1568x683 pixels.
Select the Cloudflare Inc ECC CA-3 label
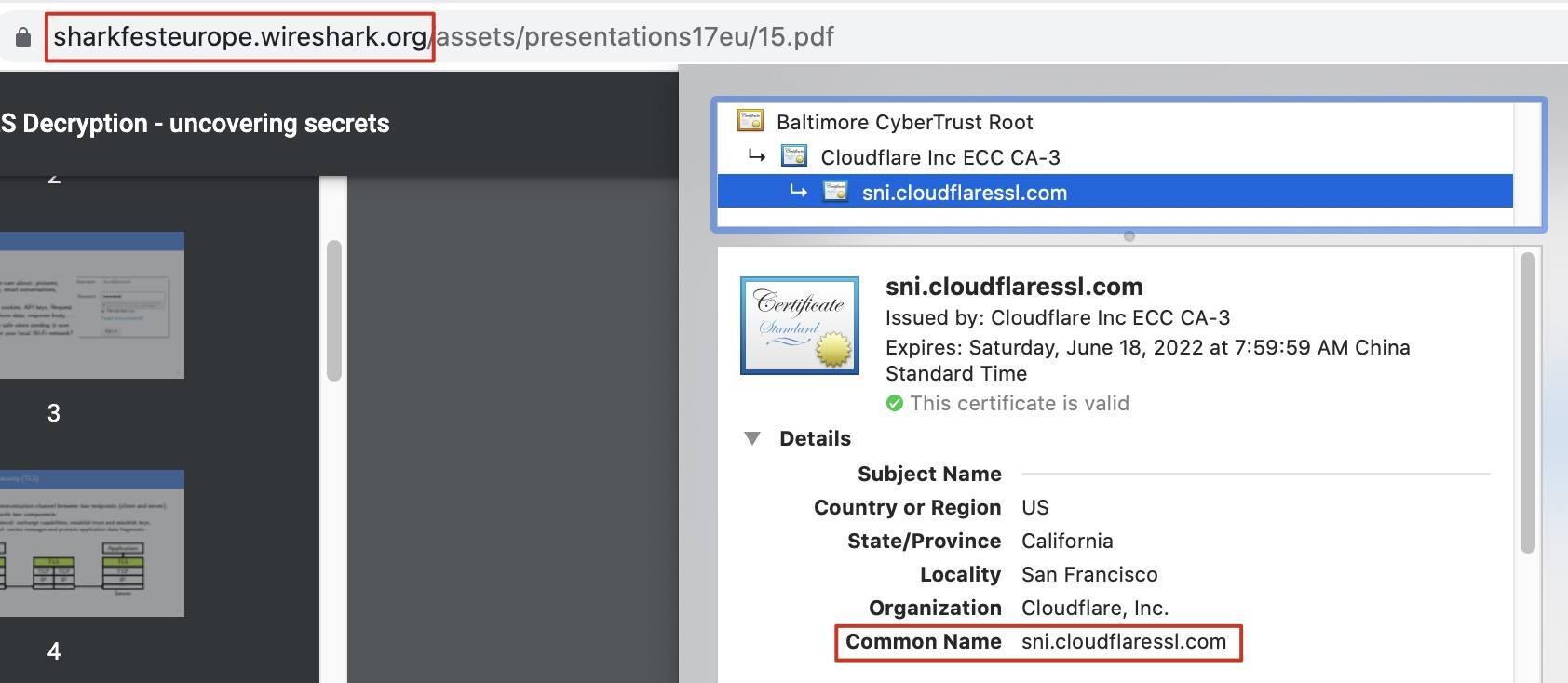point(939,157)
